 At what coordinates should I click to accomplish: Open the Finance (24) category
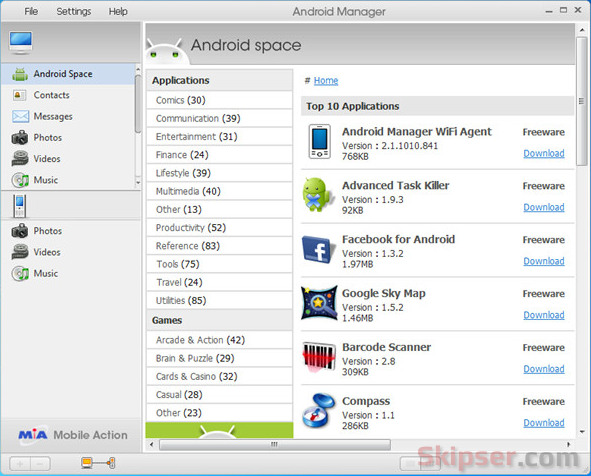click(219, 155)
